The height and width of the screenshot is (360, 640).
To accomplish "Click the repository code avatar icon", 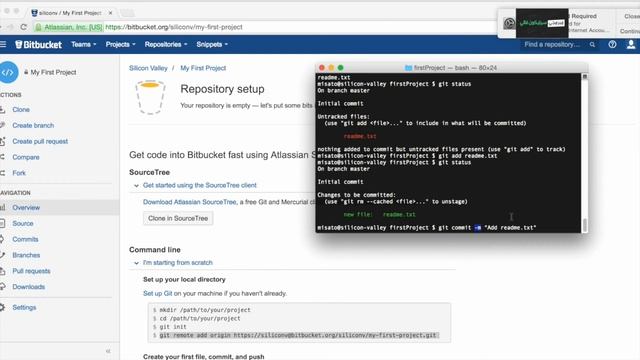I will coord(8,72).
